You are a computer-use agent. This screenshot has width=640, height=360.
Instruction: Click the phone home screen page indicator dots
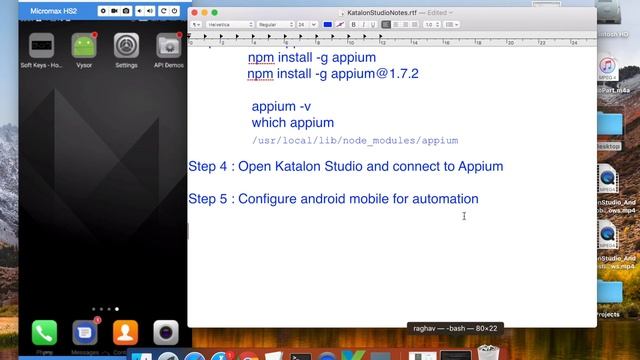[105, 309]
